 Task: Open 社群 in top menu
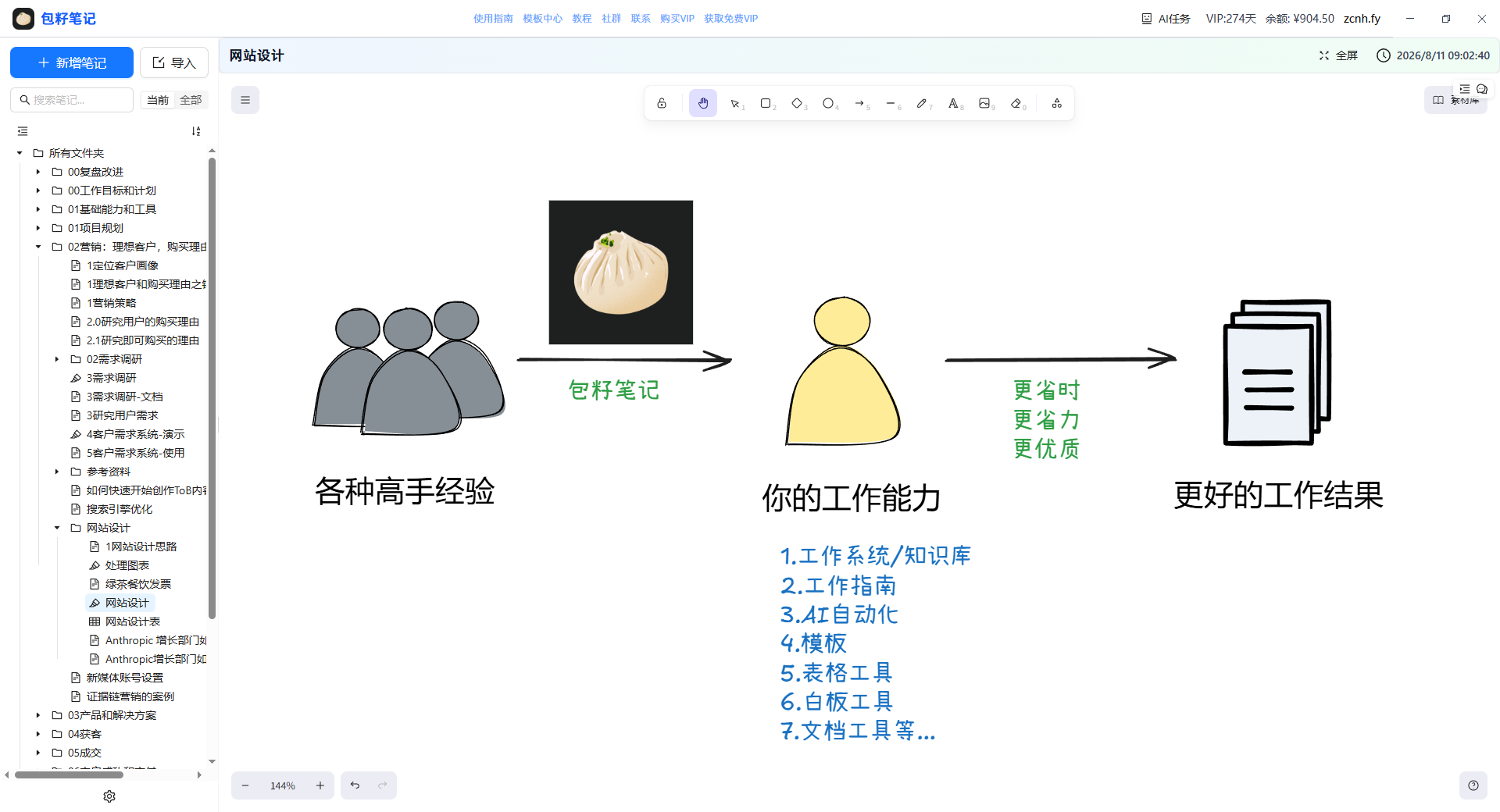tap(611, 19)
